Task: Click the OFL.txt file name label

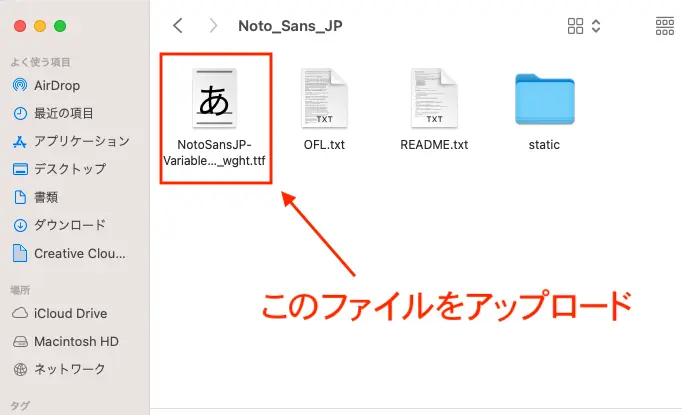Action: click(324, 144)
